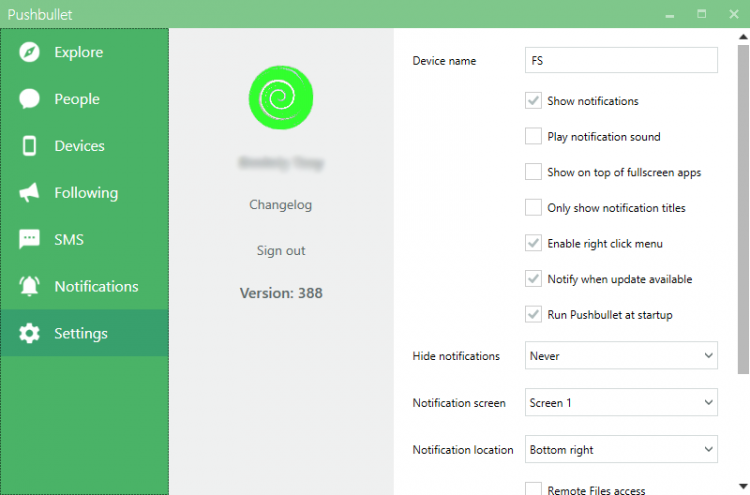Click the Notification location label
The image size is (750, 495).
463,450
